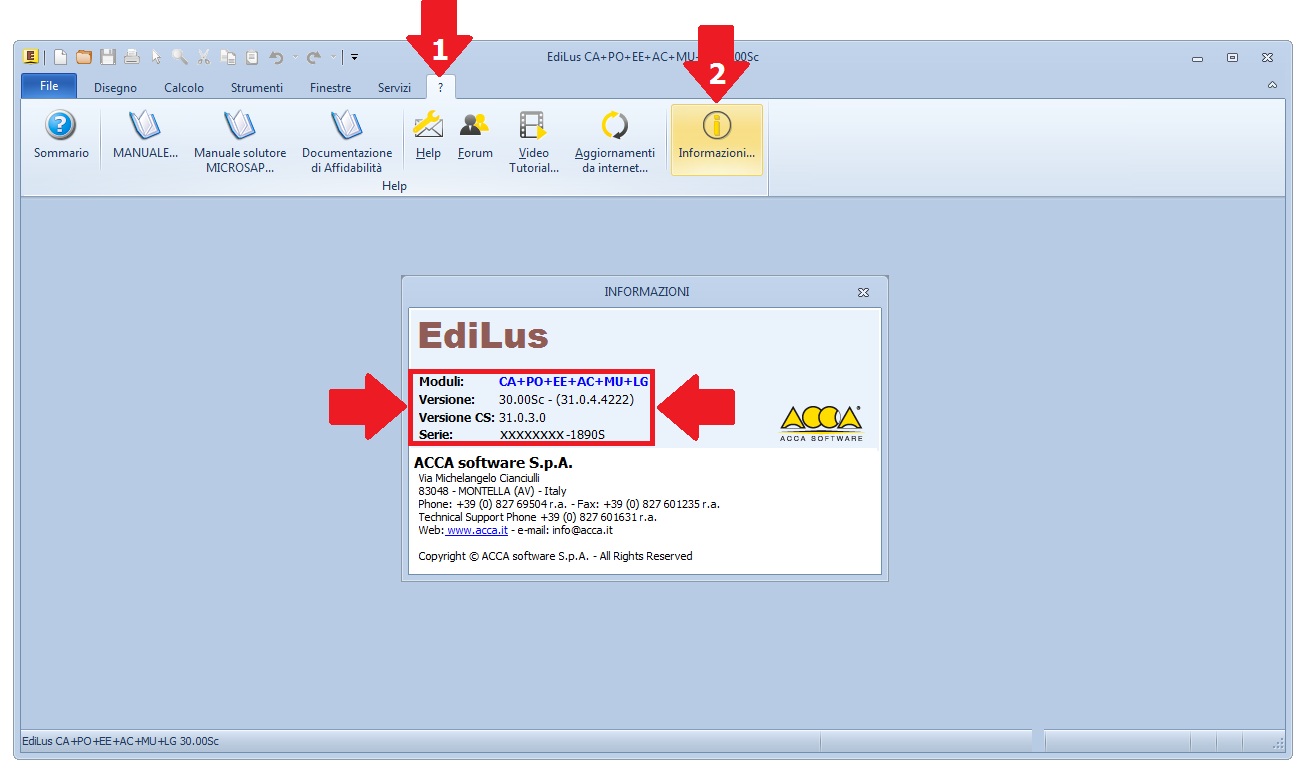
Task: Click the Informazioni button
Action: [716, 138]
